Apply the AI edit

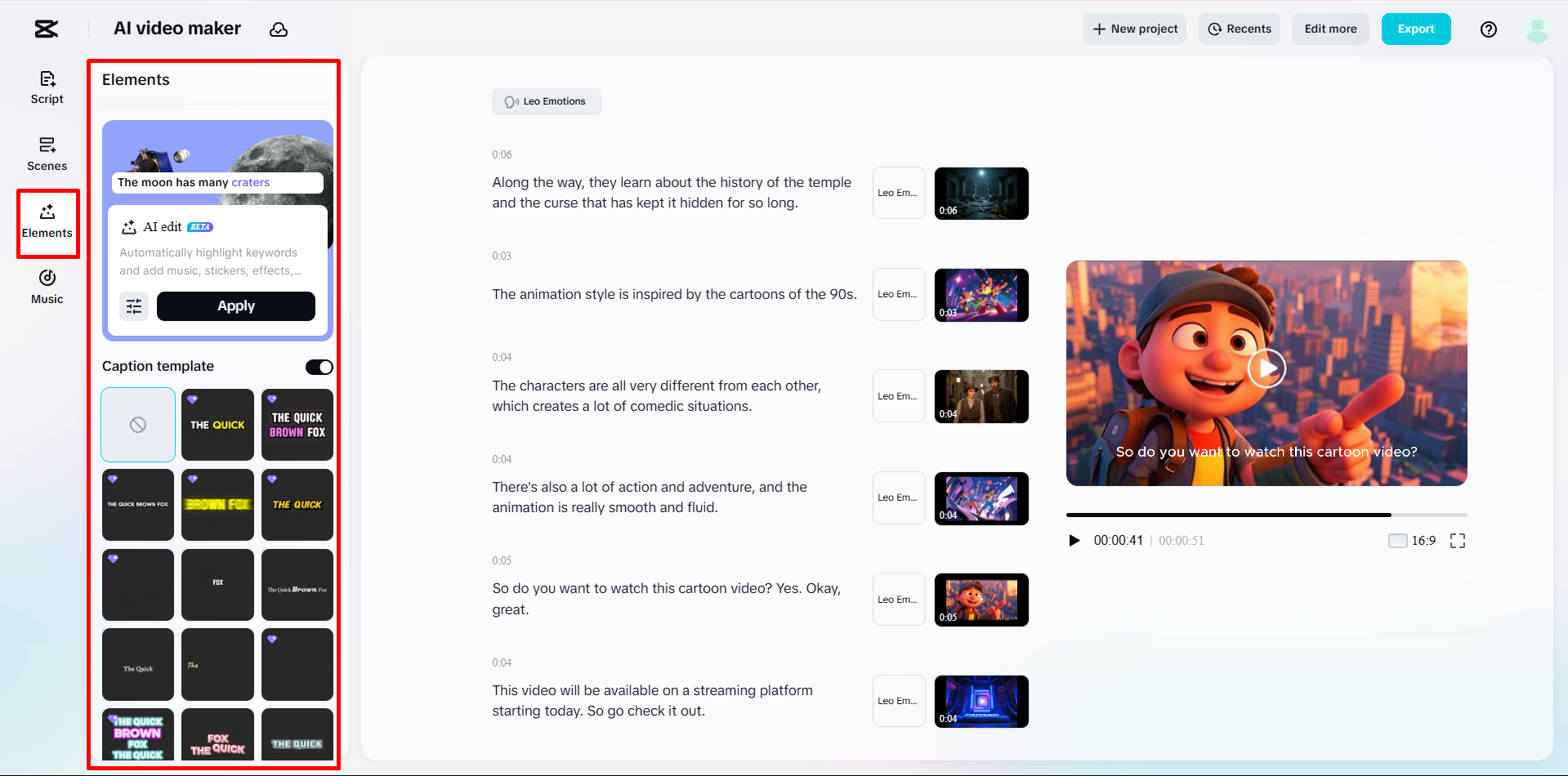(x=236, y=306)
